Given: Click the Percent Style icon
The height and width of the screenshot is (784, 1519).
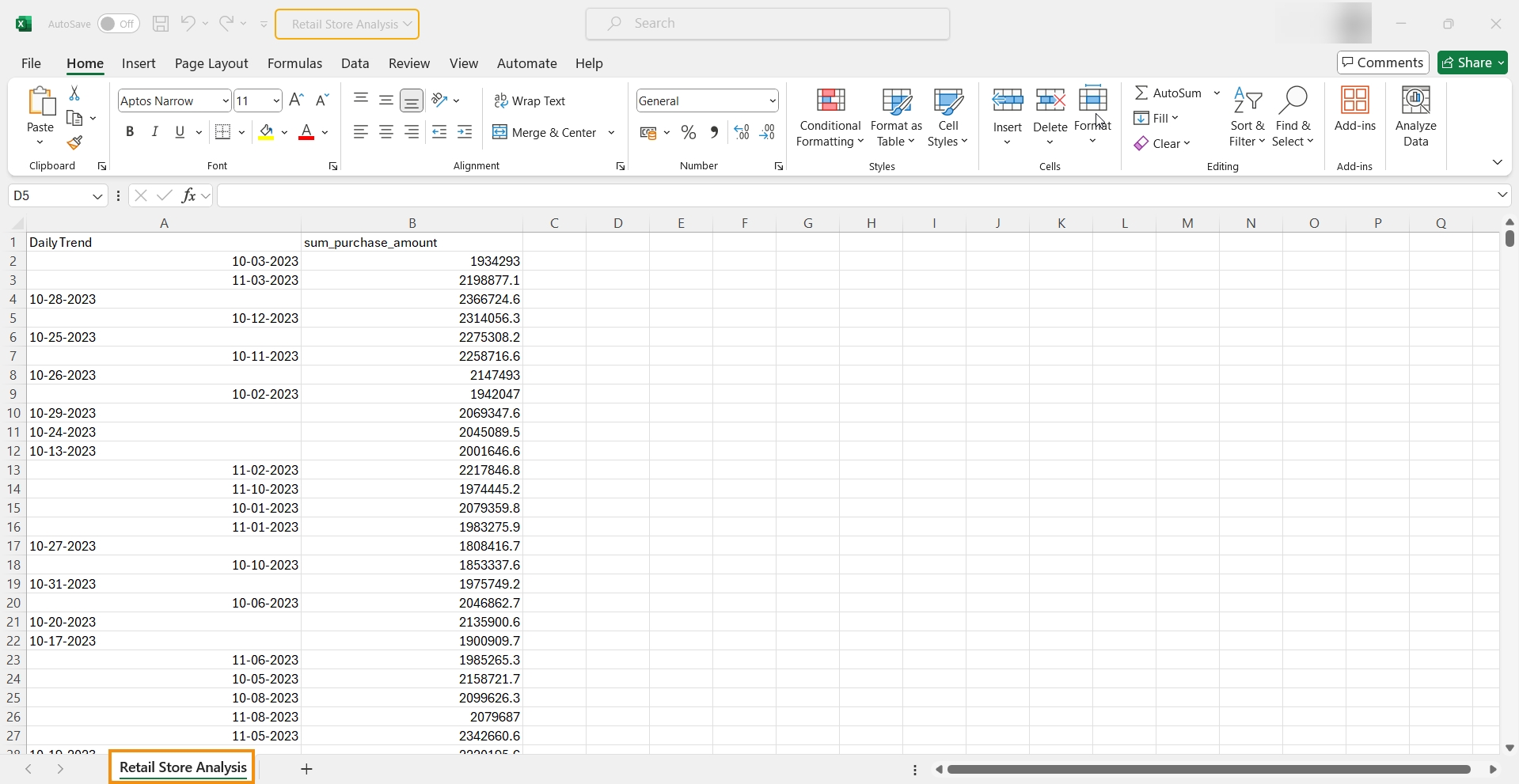Looking at the screenshot, I should [x=689, y=133].
